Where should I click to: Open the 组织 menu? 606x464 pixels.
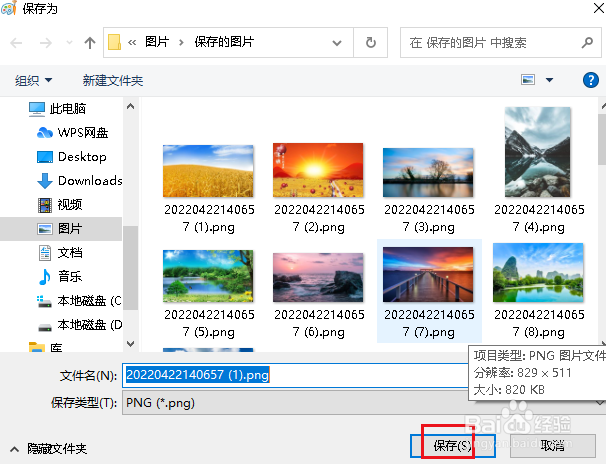click(33, 81)
